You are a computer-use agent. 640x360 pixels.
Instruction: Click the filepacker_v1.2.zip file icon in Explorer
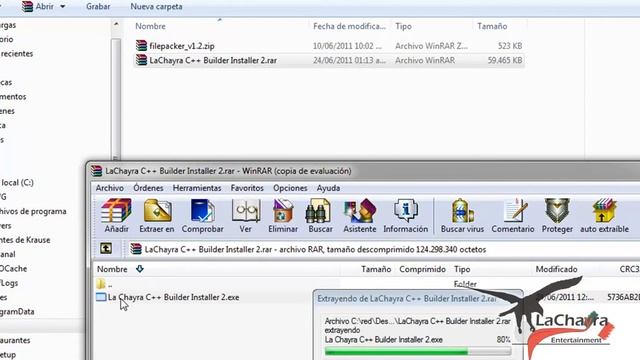pyautogui.click(x=141, y=46)
